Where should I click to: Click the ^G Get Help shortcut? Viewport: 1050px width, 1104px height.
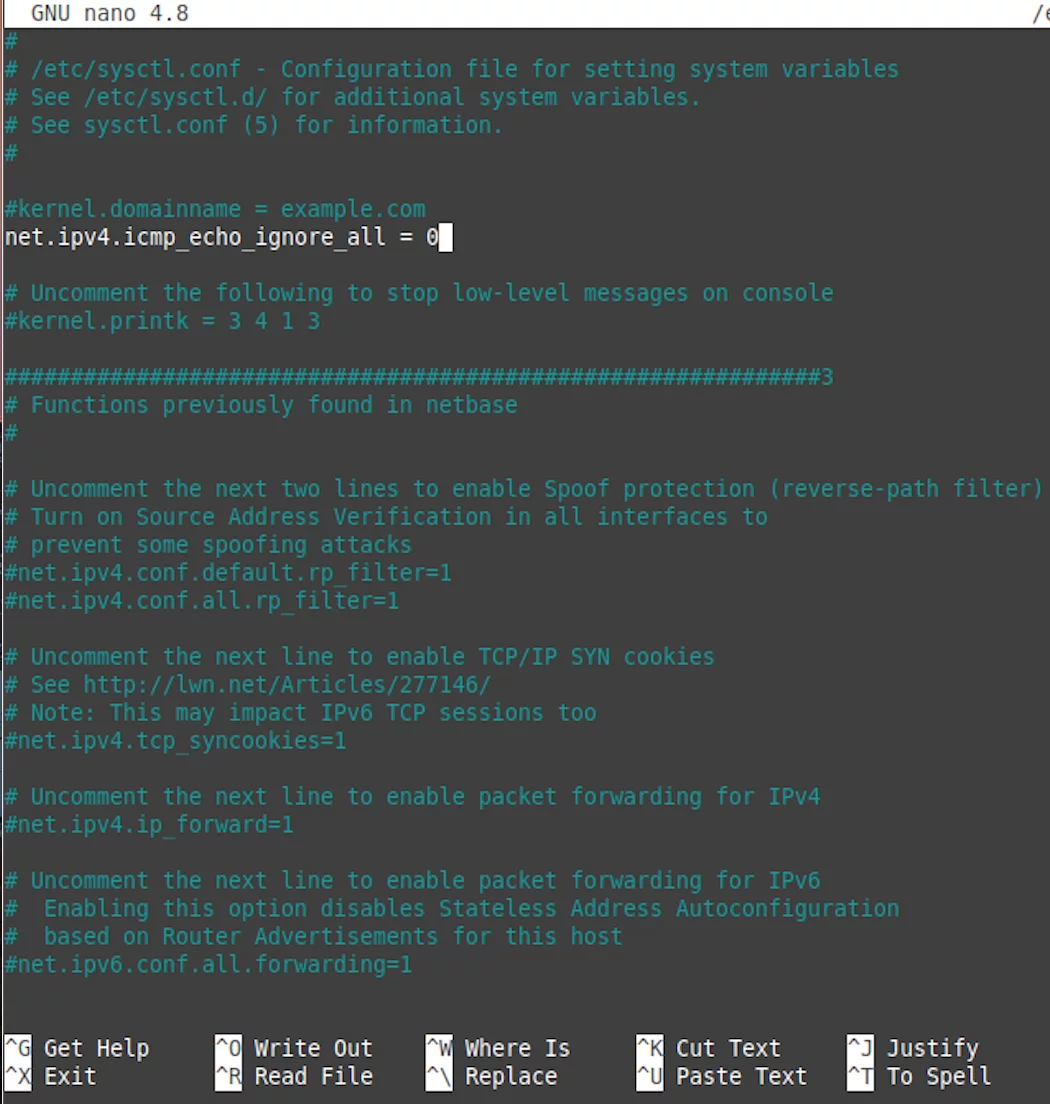click(x=77, y=1048)
